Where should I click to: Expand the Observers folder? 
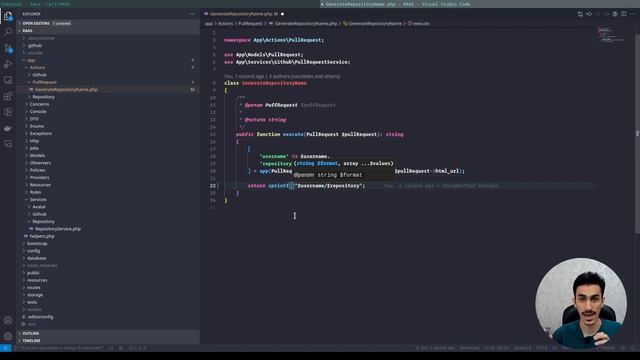40,163
